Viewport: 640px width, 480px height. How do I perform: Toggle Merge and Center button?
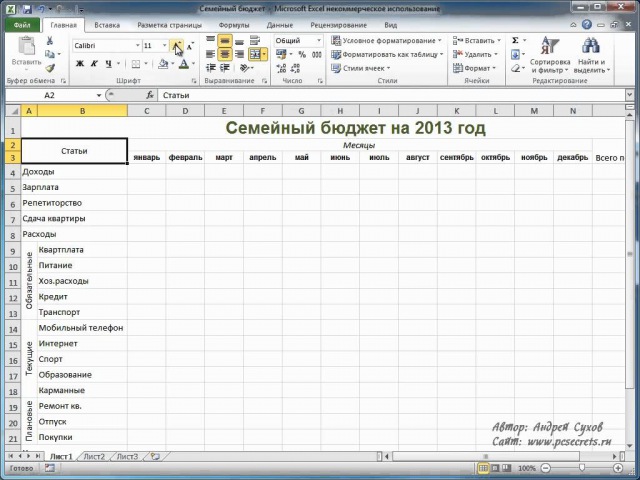click(x=255, y=54)
